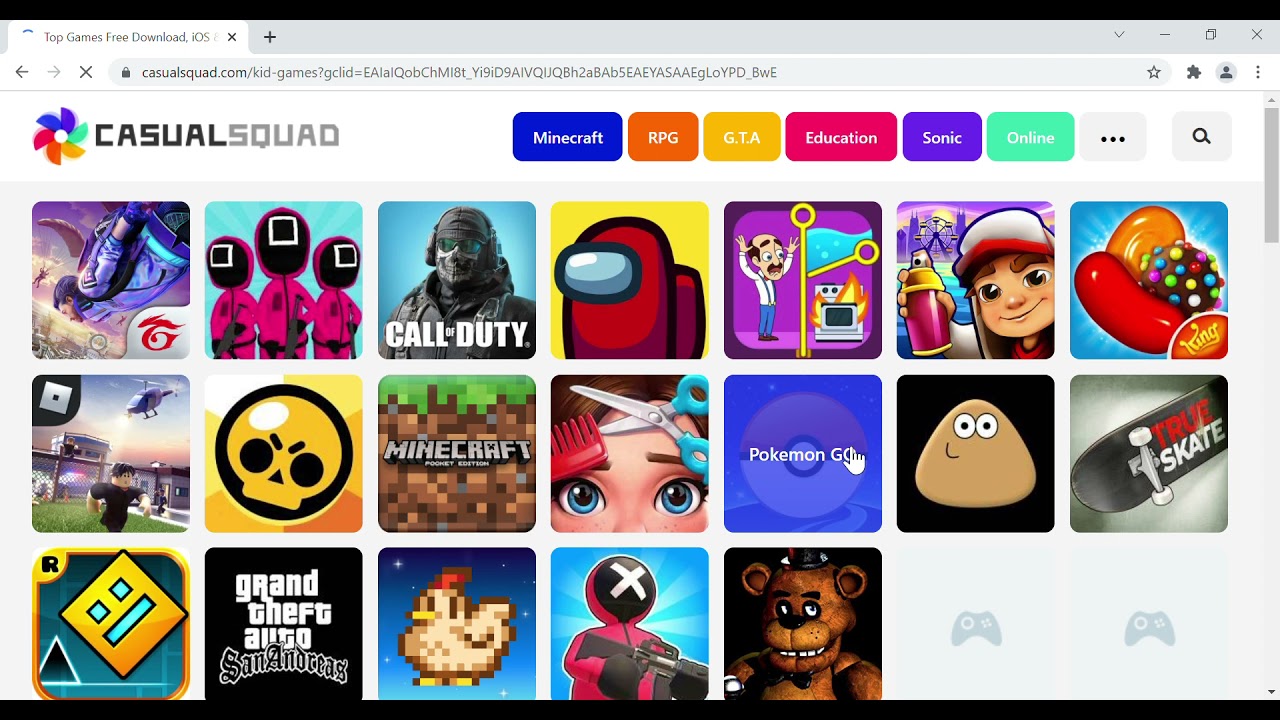Screen dimensions: 1280x720
Task: Click the page vertical scrollbar thumb
Action: (x=1271, y=175)
